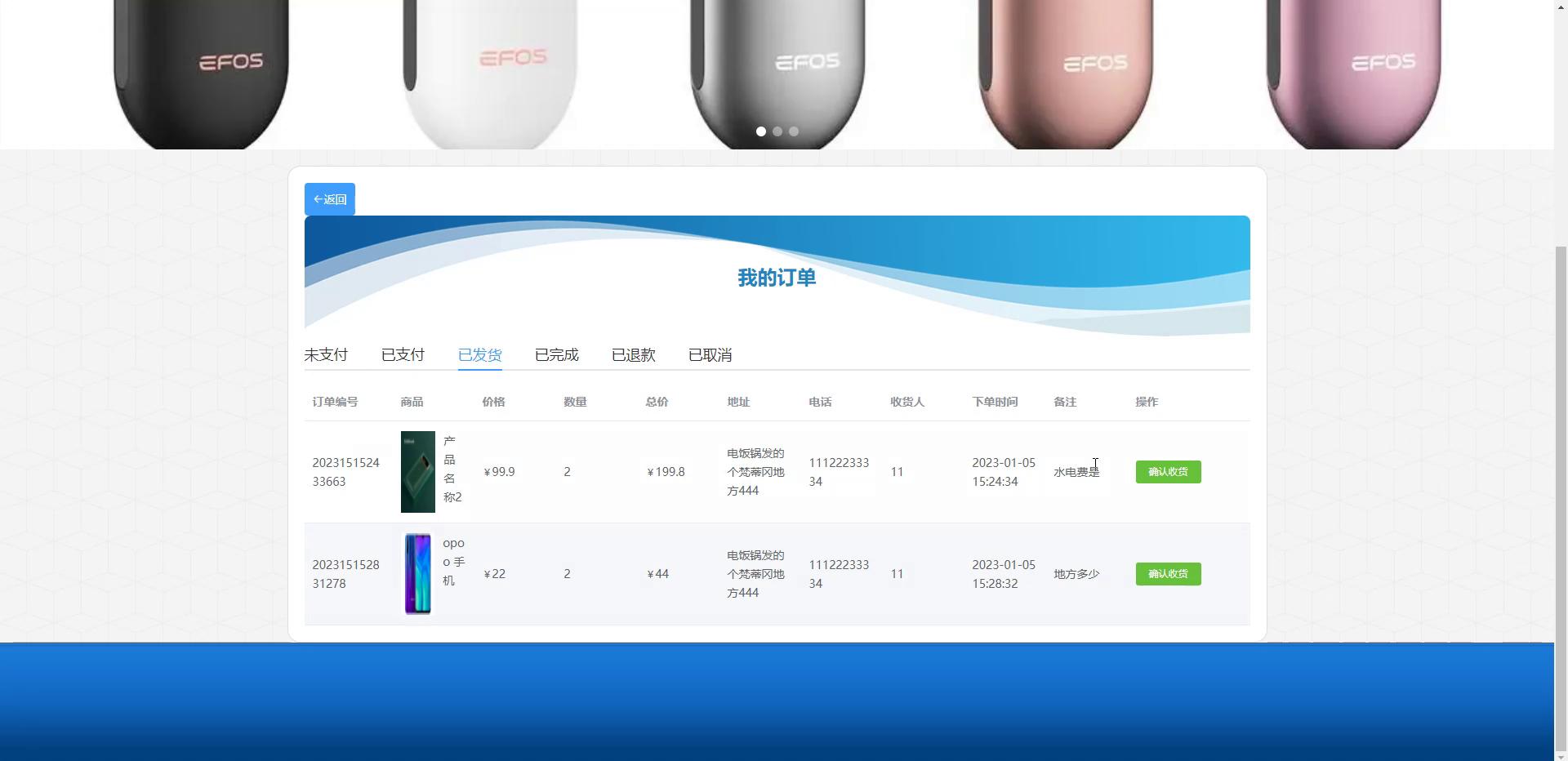Show the 已取消 orders tab

[x=710, y=355]
